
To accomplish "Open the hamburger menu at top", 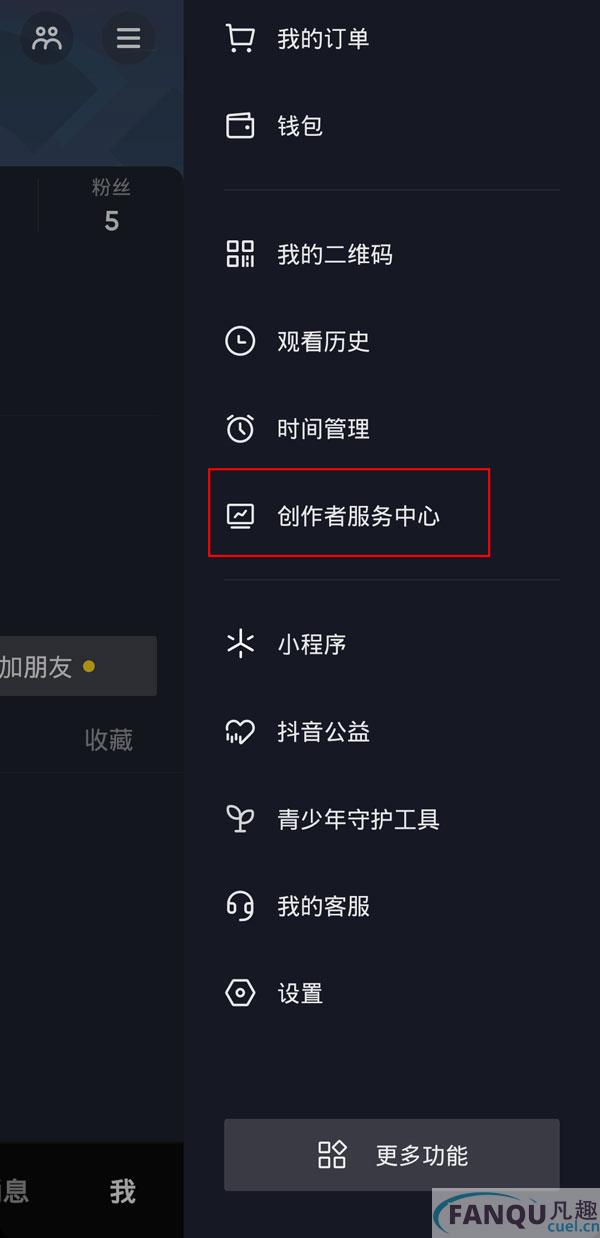I will (128, 38).
